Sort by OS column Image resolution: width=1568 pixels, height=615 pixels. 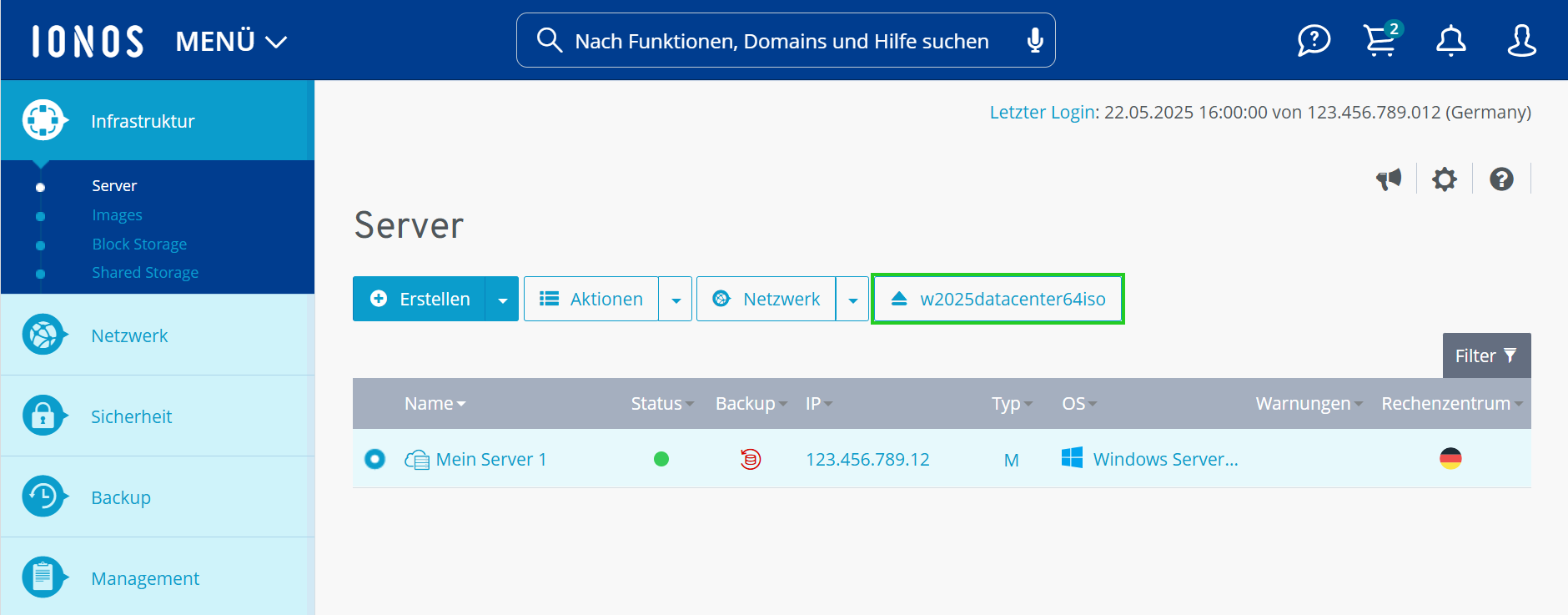[x=1079, y=403]
